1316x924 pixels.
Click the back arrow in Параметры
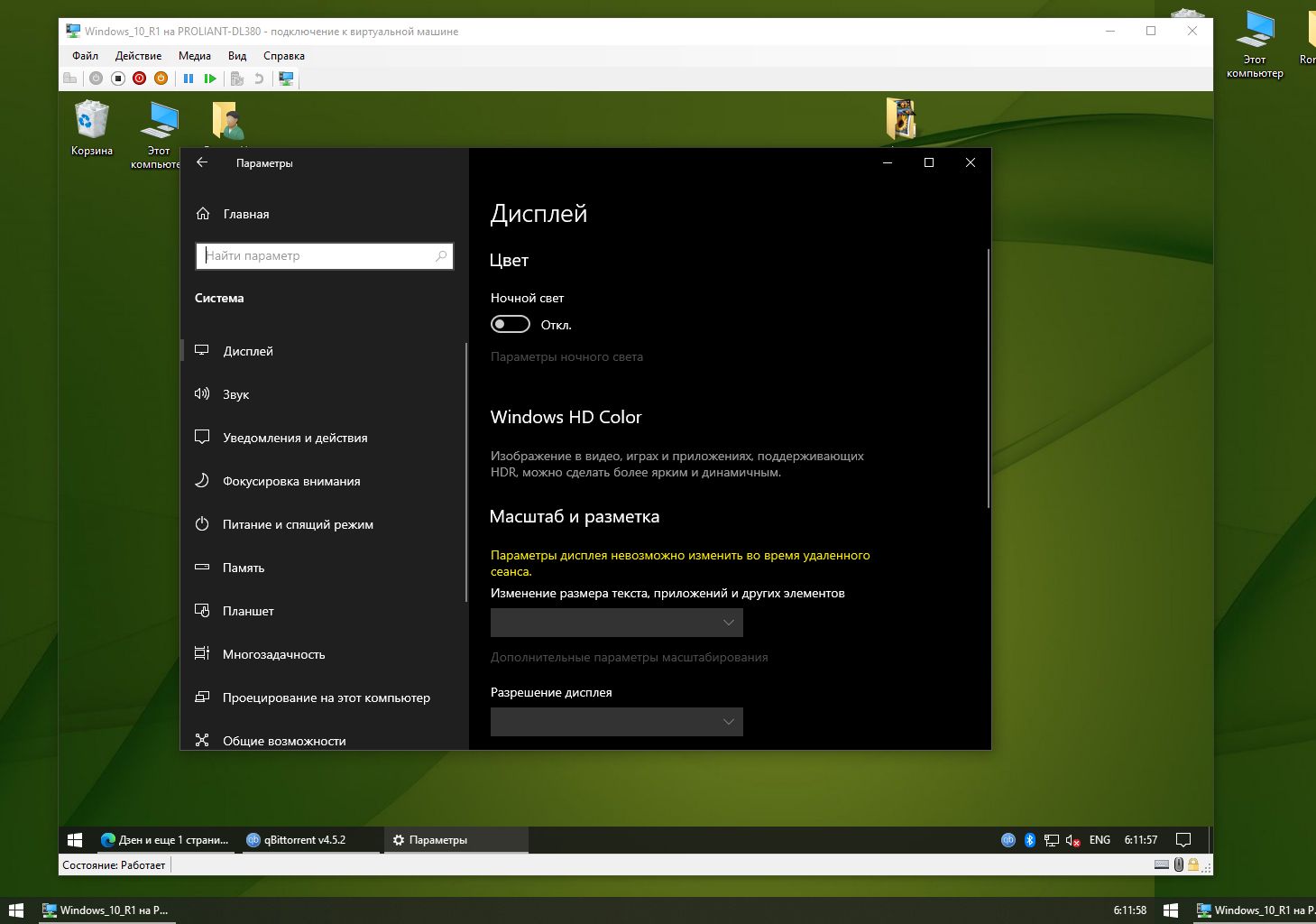tap(201, 162)
